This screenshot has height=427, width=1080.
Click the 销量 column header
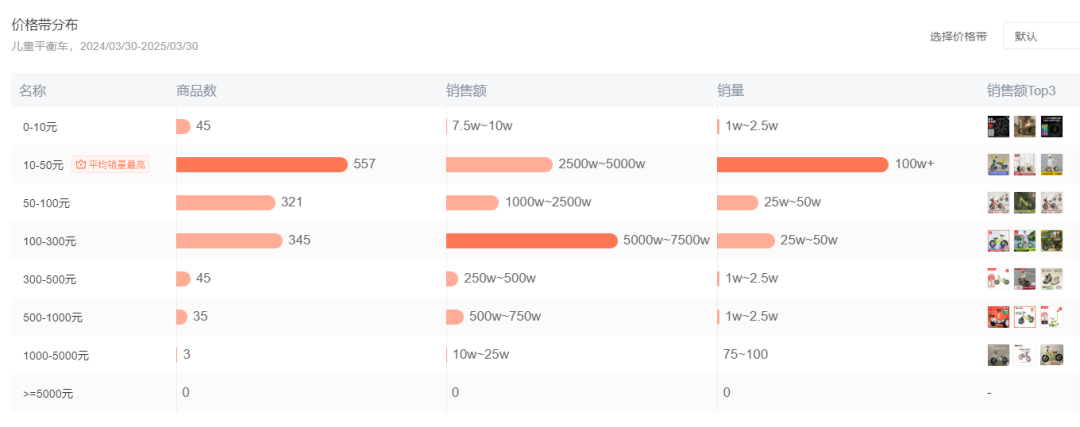730,91
